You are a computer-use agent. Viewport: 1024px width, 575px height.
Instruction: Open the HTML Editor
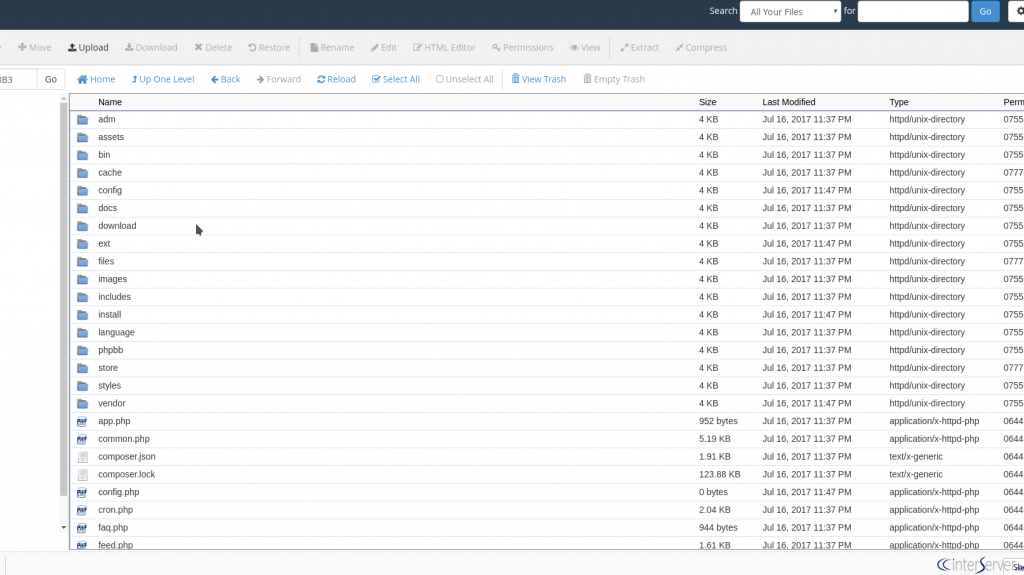[444, 47]
